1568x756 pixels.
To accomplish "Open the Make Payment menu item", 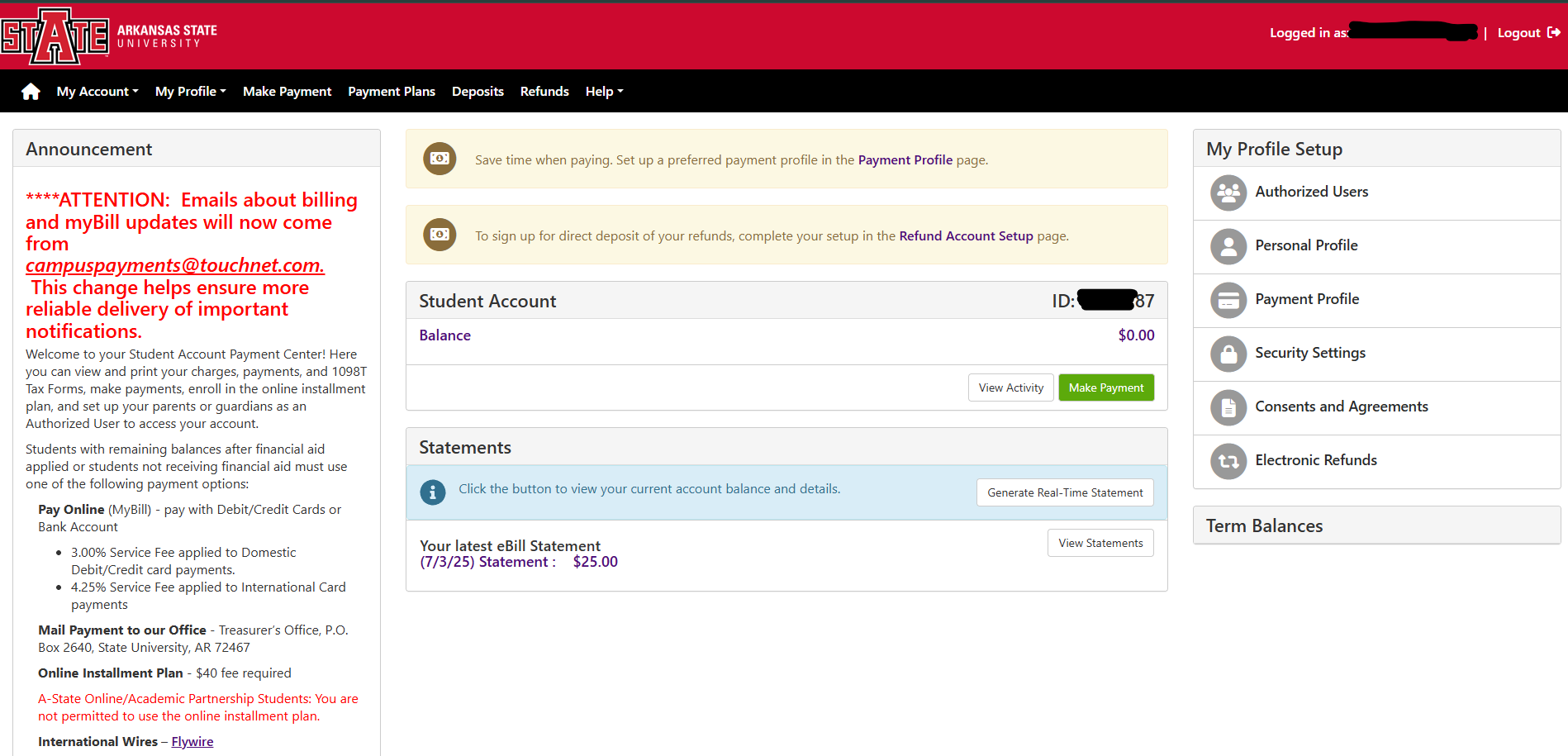I will (x=287, y=92).
